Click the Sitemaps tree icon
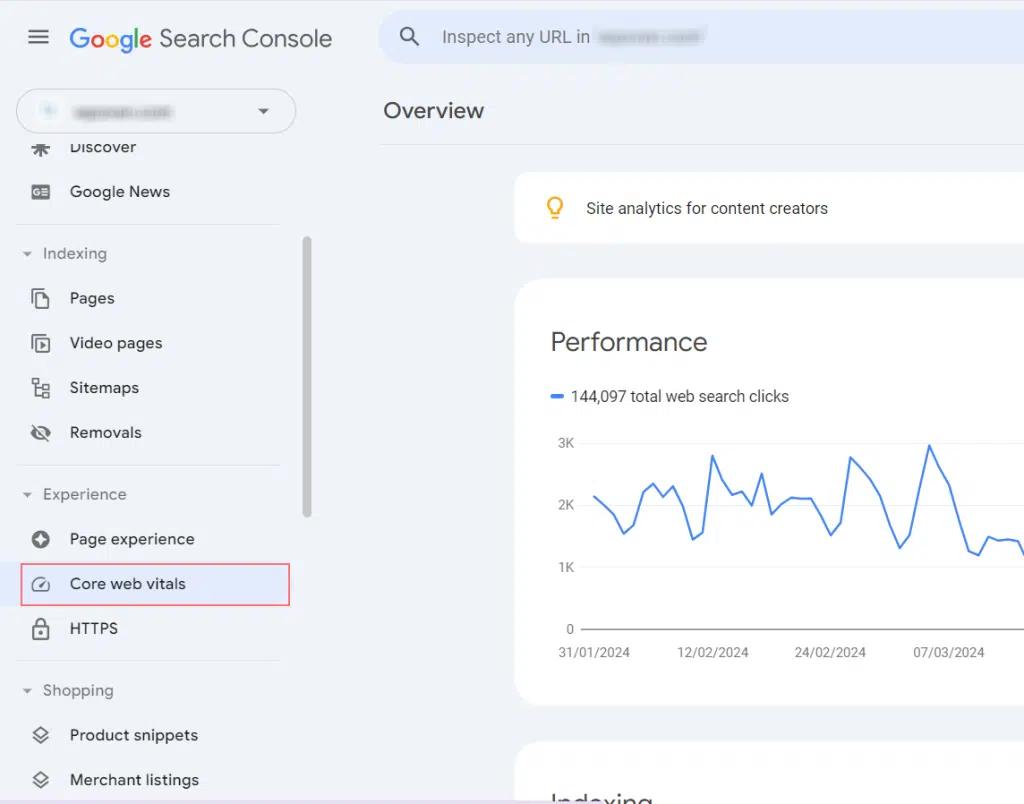This screenshot has width=1024, height=804. [40, 388]
